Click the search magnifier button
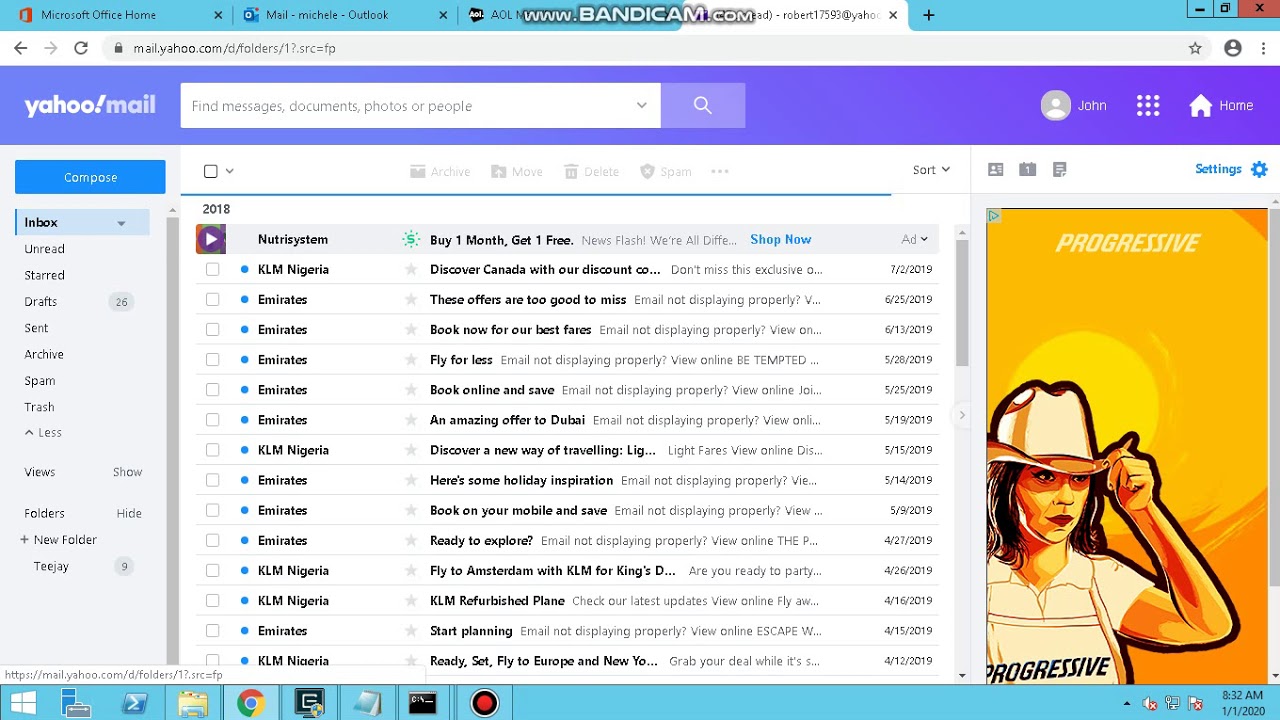 (x=703, y=105)
